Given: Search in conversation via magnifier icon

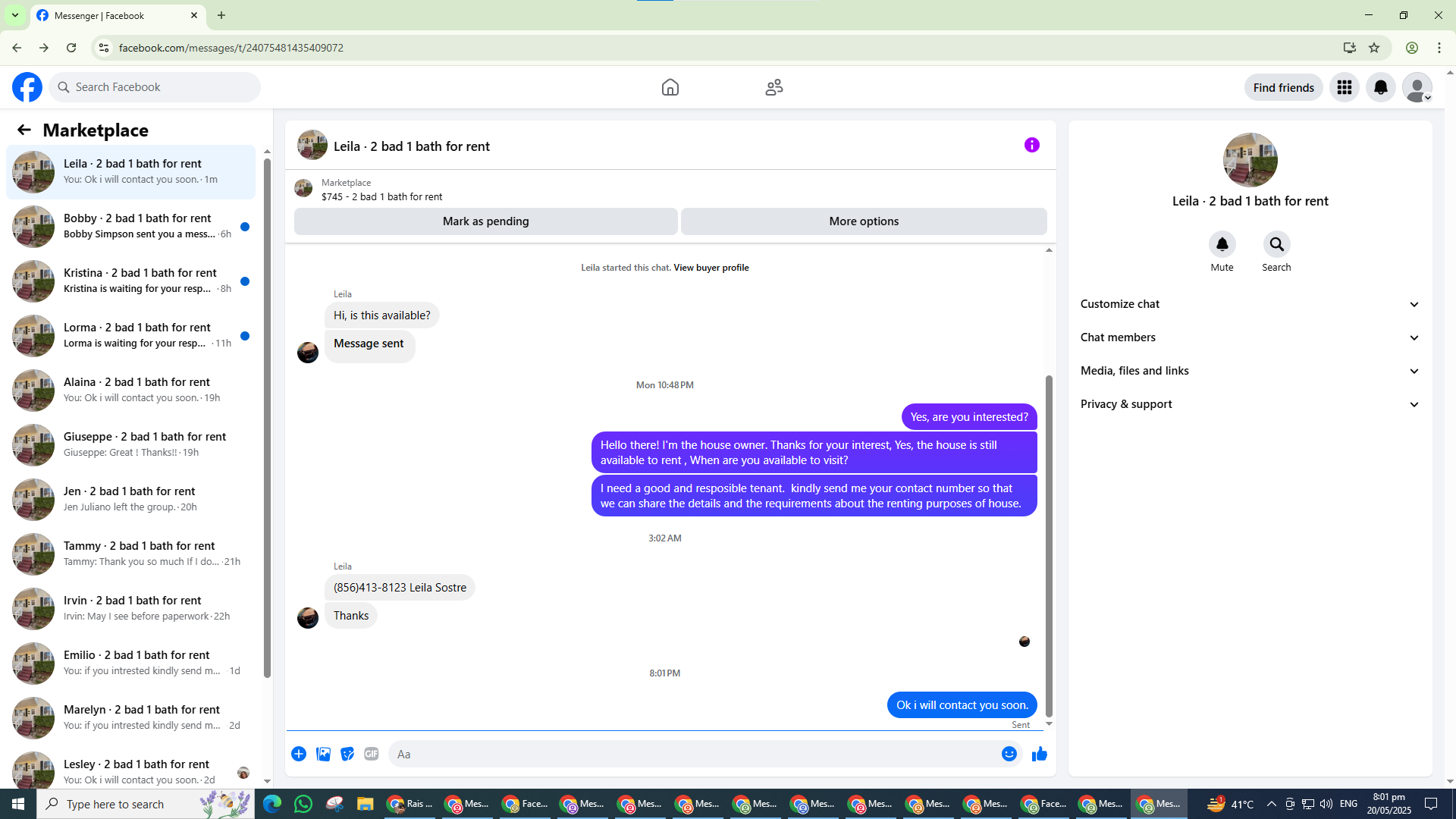Looking at the screenshot, I should click(x=1276, y=244).
